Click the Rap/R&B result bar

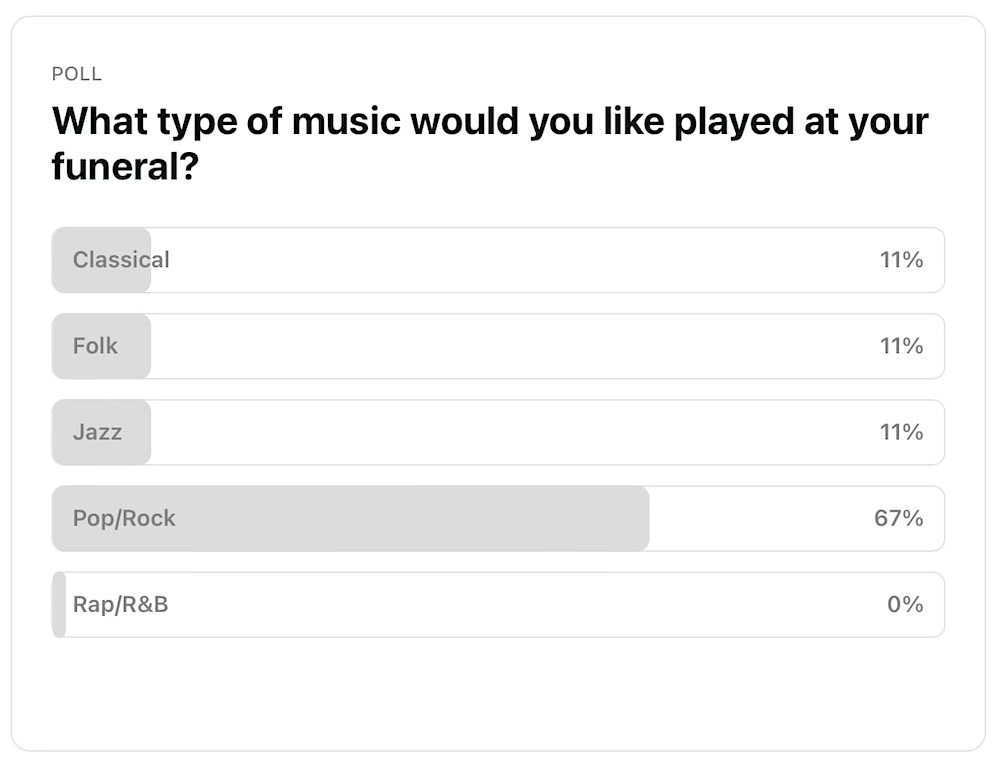(x=57, y=604)
